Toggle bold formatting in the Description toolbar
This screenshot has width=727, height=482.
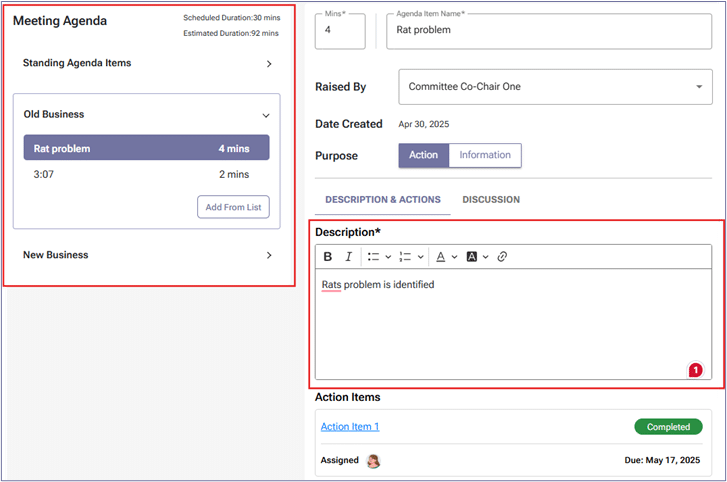pyautogui.click(x=328, y=257)
